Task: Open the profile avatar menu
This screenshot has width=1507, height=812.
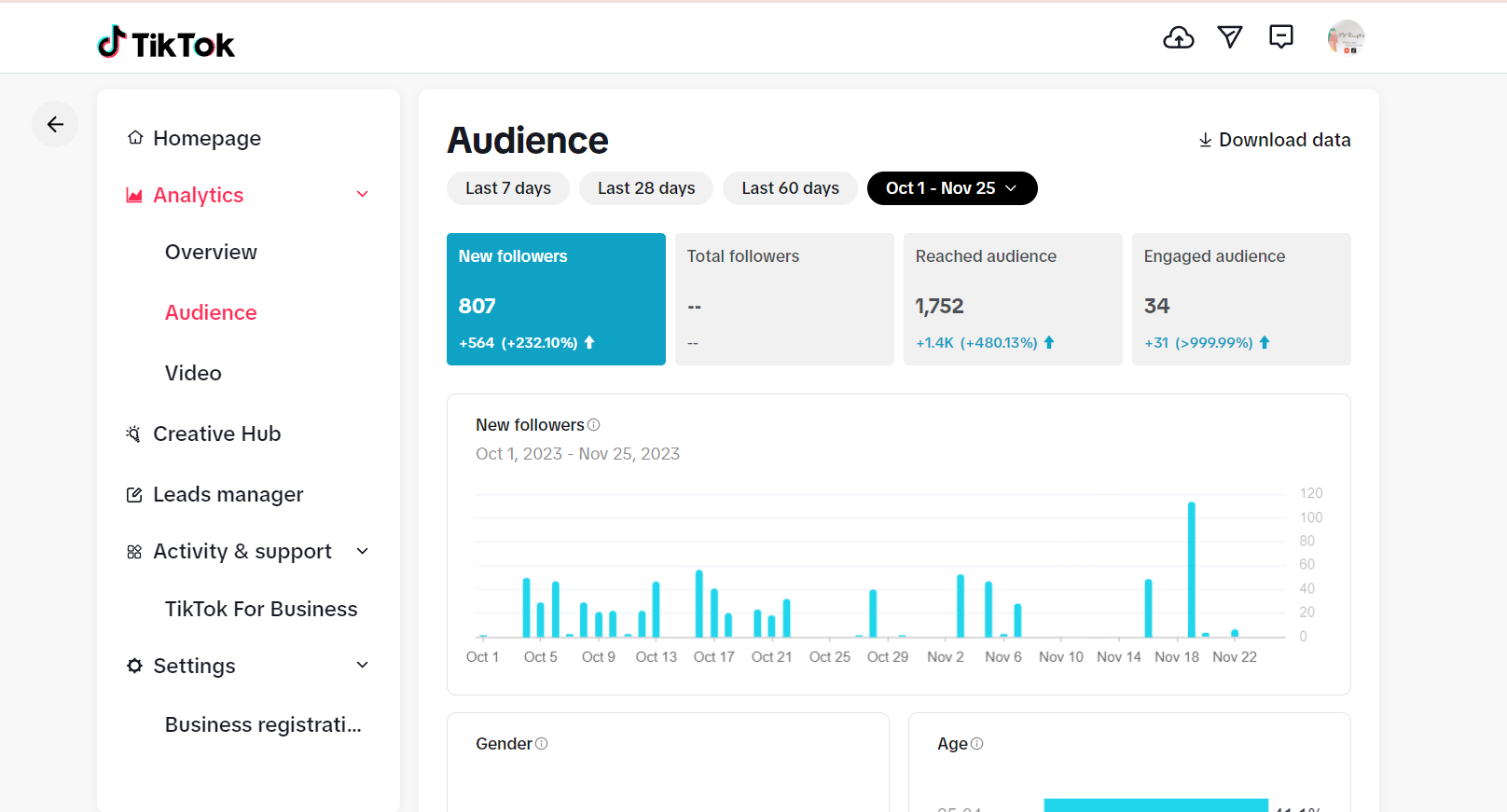Action: point(1346,38)
